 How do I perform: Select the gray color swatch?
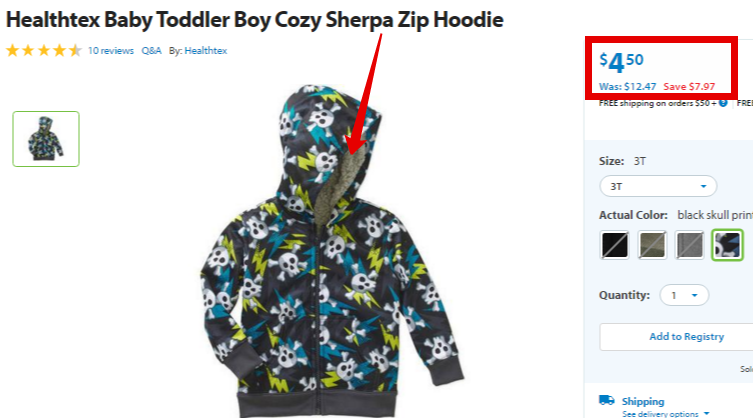tap(690, 245)
